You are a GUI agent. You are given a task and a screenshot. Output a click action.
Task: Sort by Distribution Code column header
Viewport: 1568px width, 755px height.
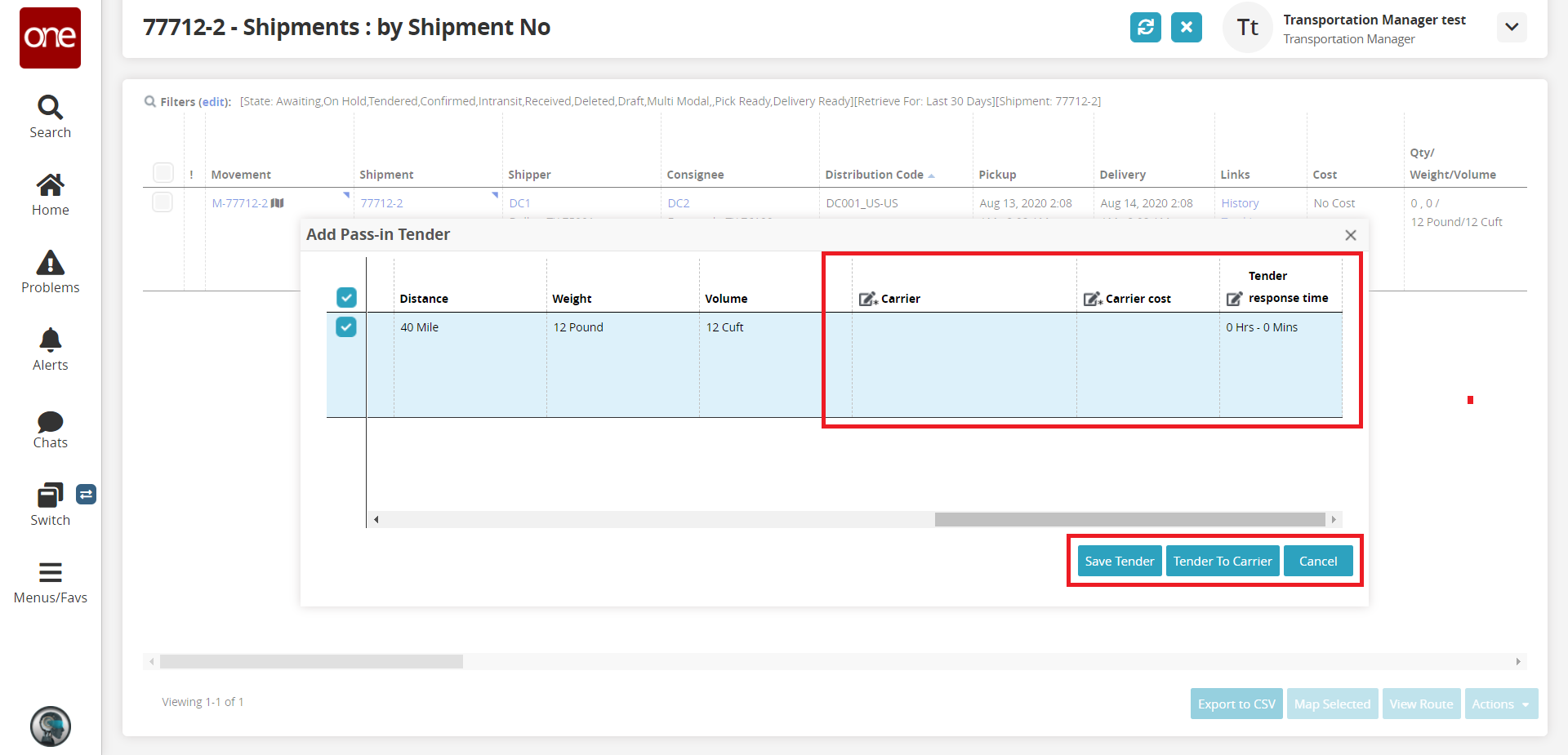click(x=874, y=175)
